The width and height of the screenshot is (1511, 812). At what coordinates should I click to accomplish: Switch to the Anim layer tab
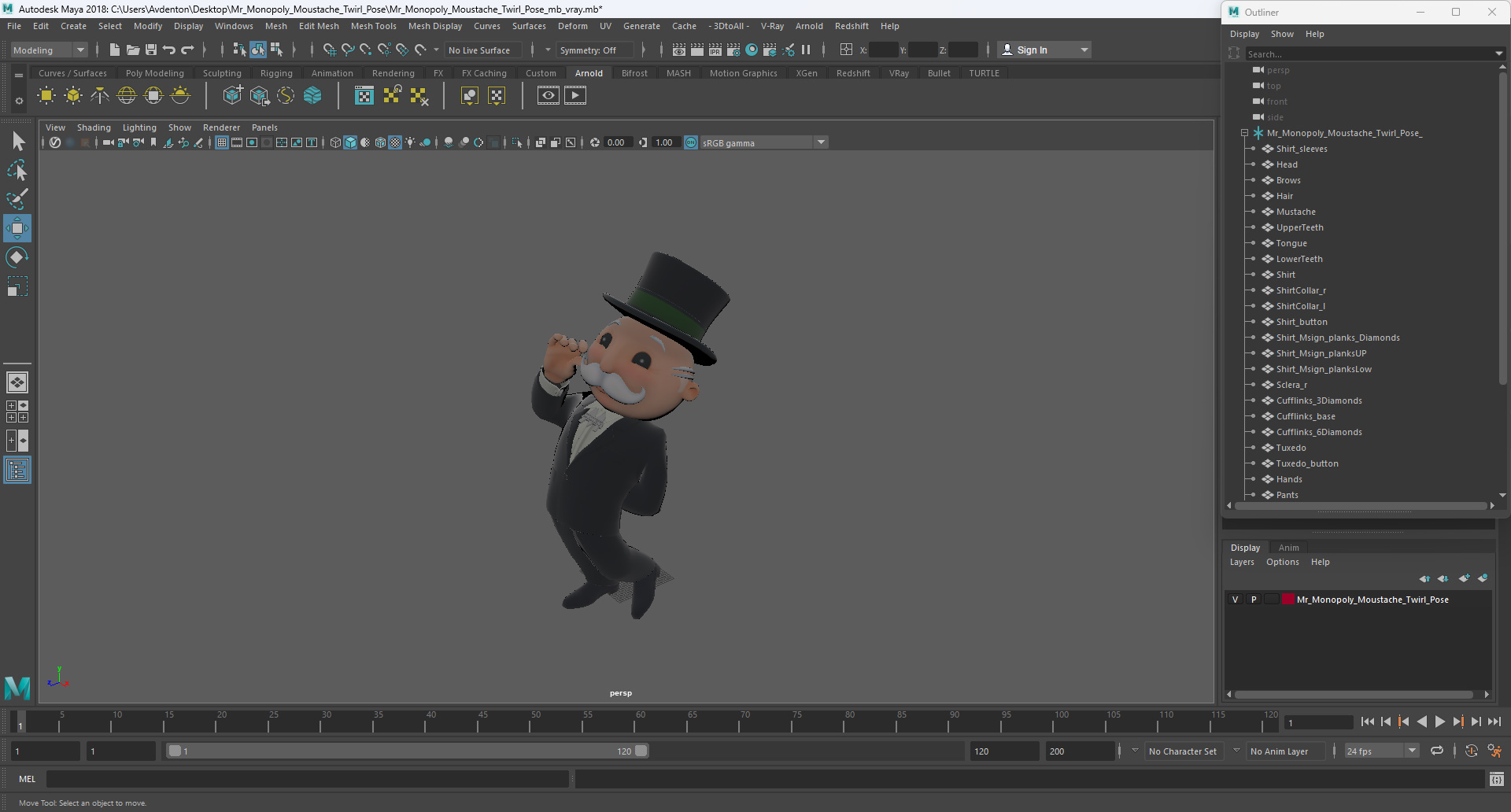pos(1288,548)
